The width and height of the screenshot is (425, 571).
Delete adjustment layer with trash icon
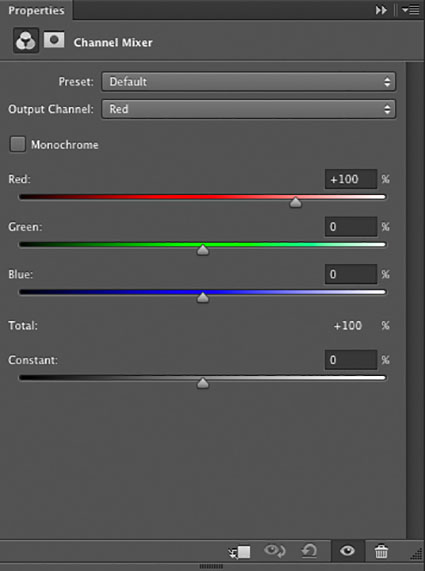[x=381, y=551]
